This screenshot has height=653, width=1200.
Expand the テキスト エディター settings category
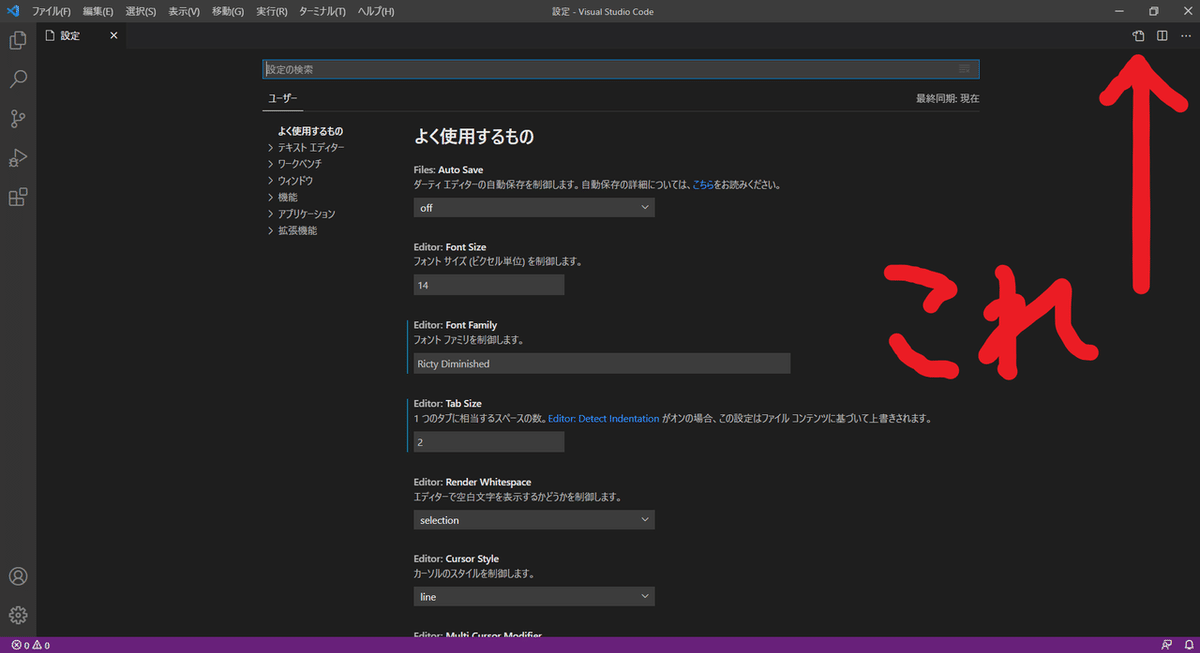click(x=307, y=147)
